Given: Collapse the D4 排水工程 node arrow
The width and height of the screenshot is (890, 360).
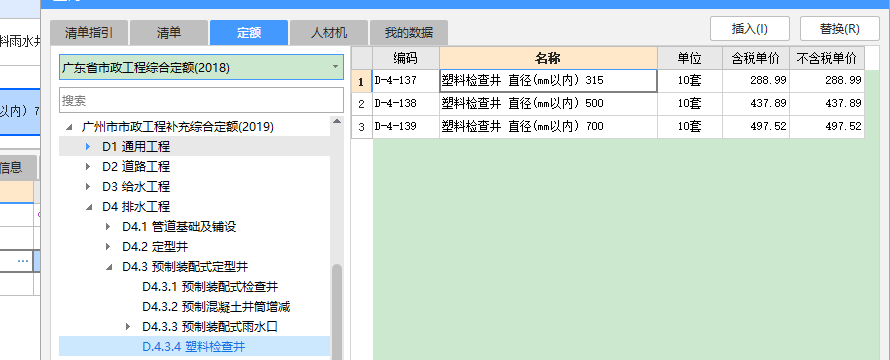Looking at the screenshot, I should click(89, 207).
